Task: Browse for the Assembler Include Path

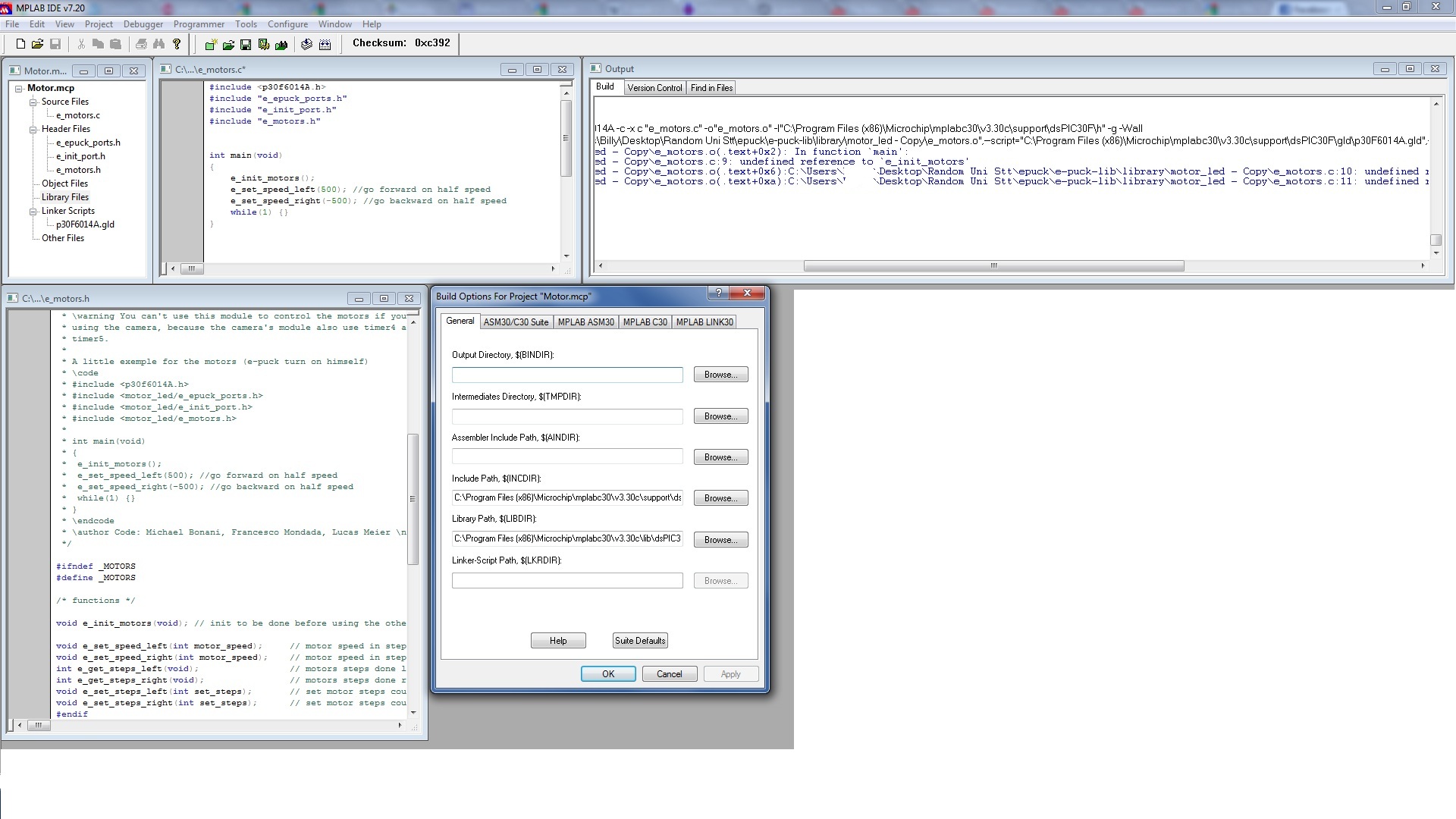Action: click(720, 457)
